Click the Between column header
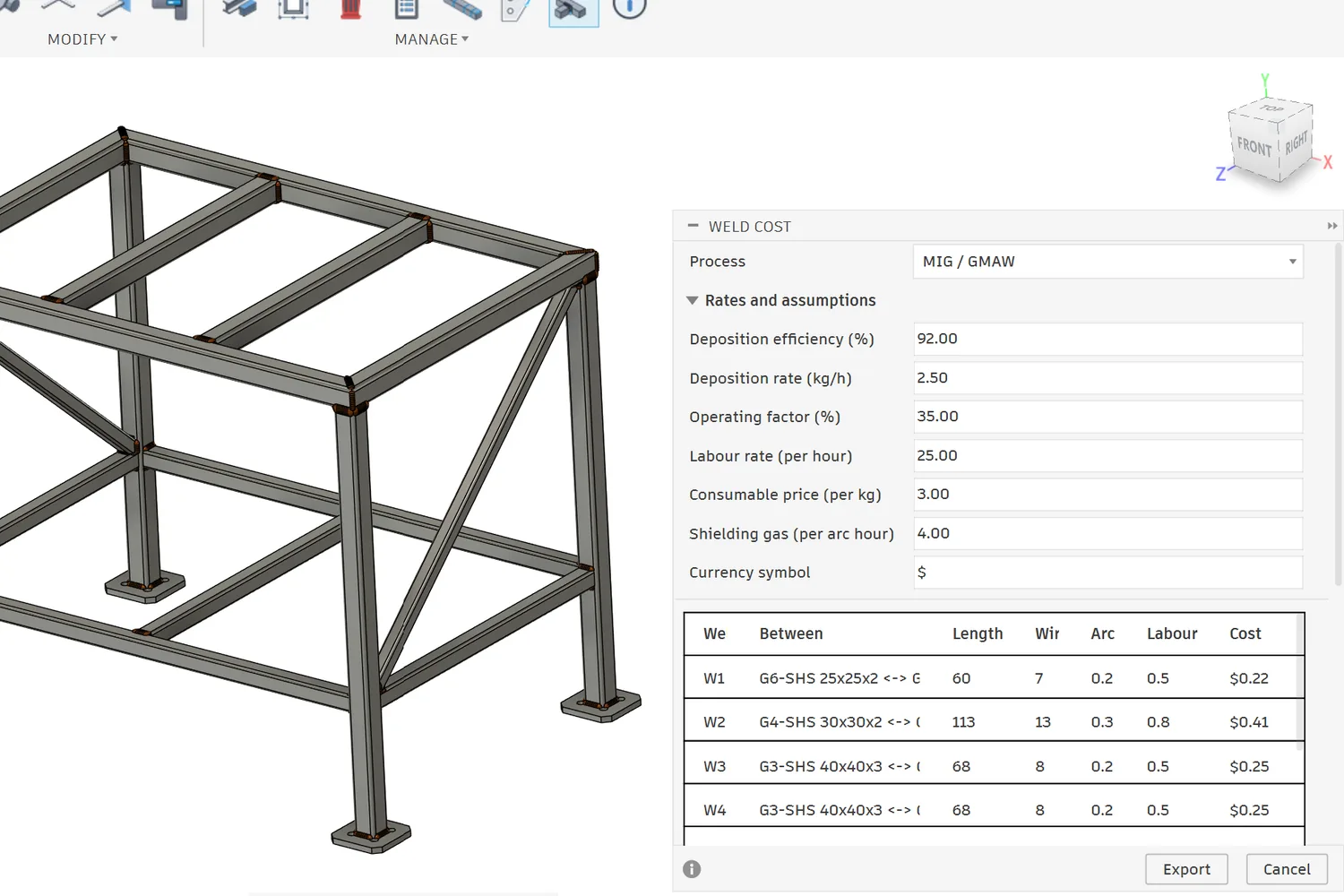Image resolution: width=1344 pixels, height=896 pixels. click(791, 633)
